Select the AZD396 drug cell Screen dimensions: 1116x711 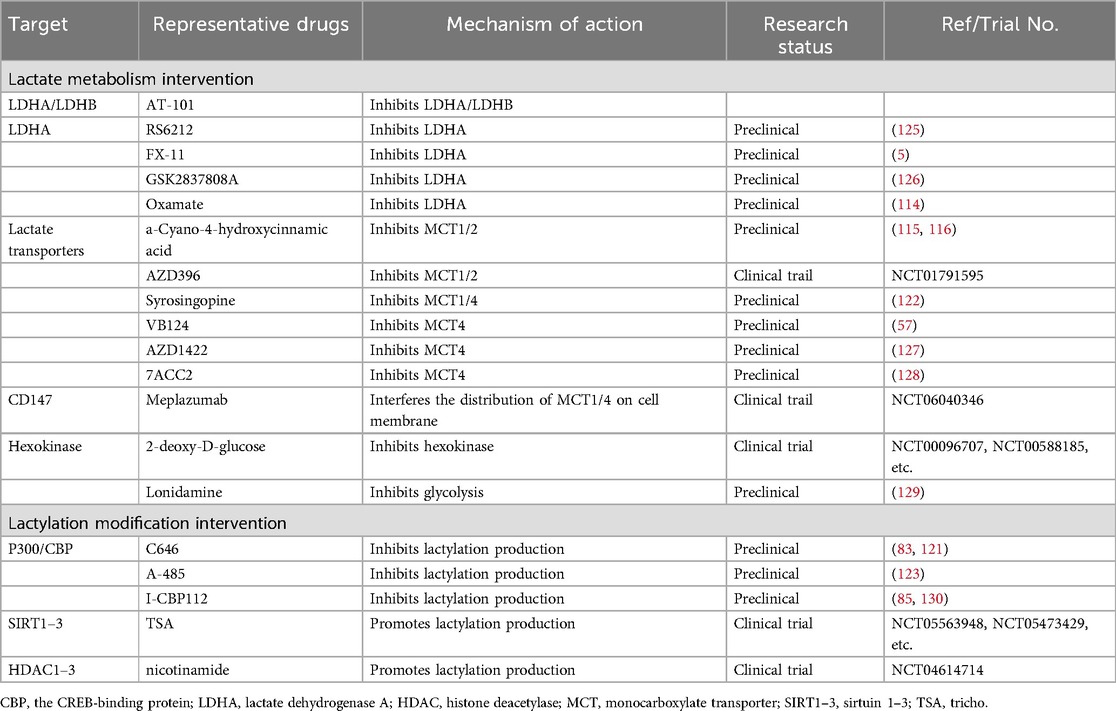tap(251, 275)
